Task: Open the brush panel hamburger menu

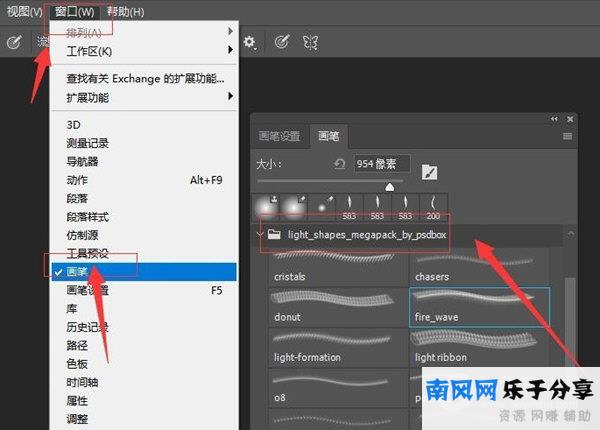Action: tap(568, 135)
